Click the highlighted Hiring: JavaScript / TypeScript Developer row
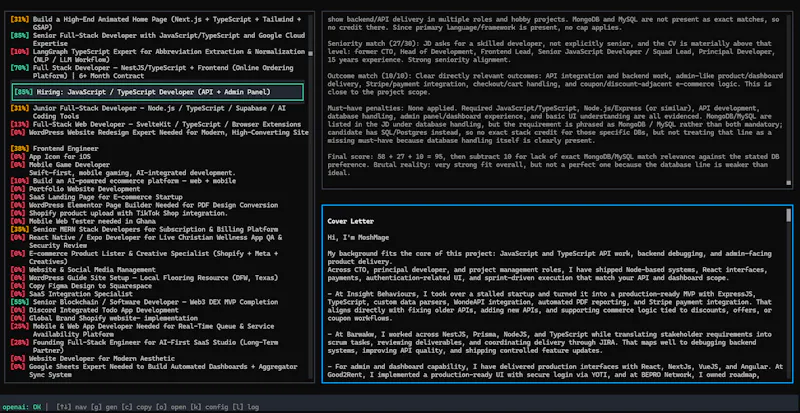 [158, 92]
